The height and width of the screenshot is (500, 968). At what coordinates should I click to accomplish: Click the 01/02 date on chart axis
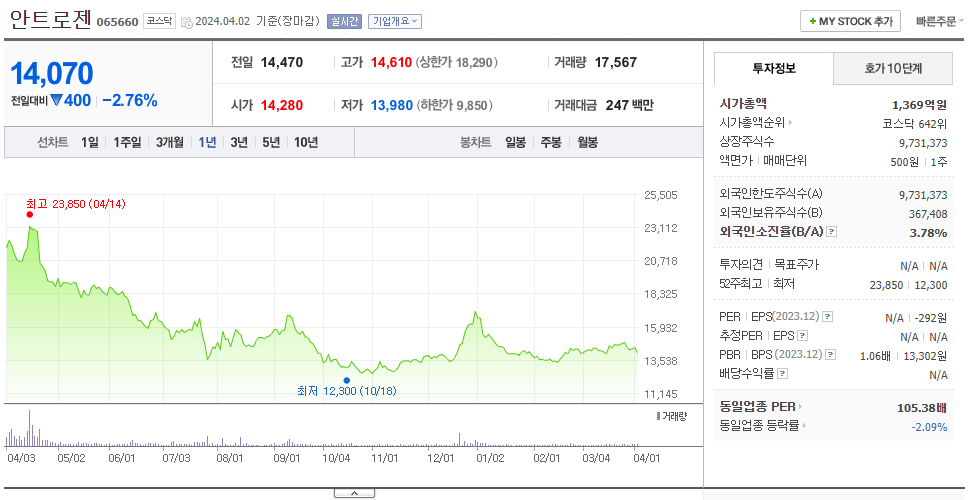pyautogui.click(x=491, y=459)
